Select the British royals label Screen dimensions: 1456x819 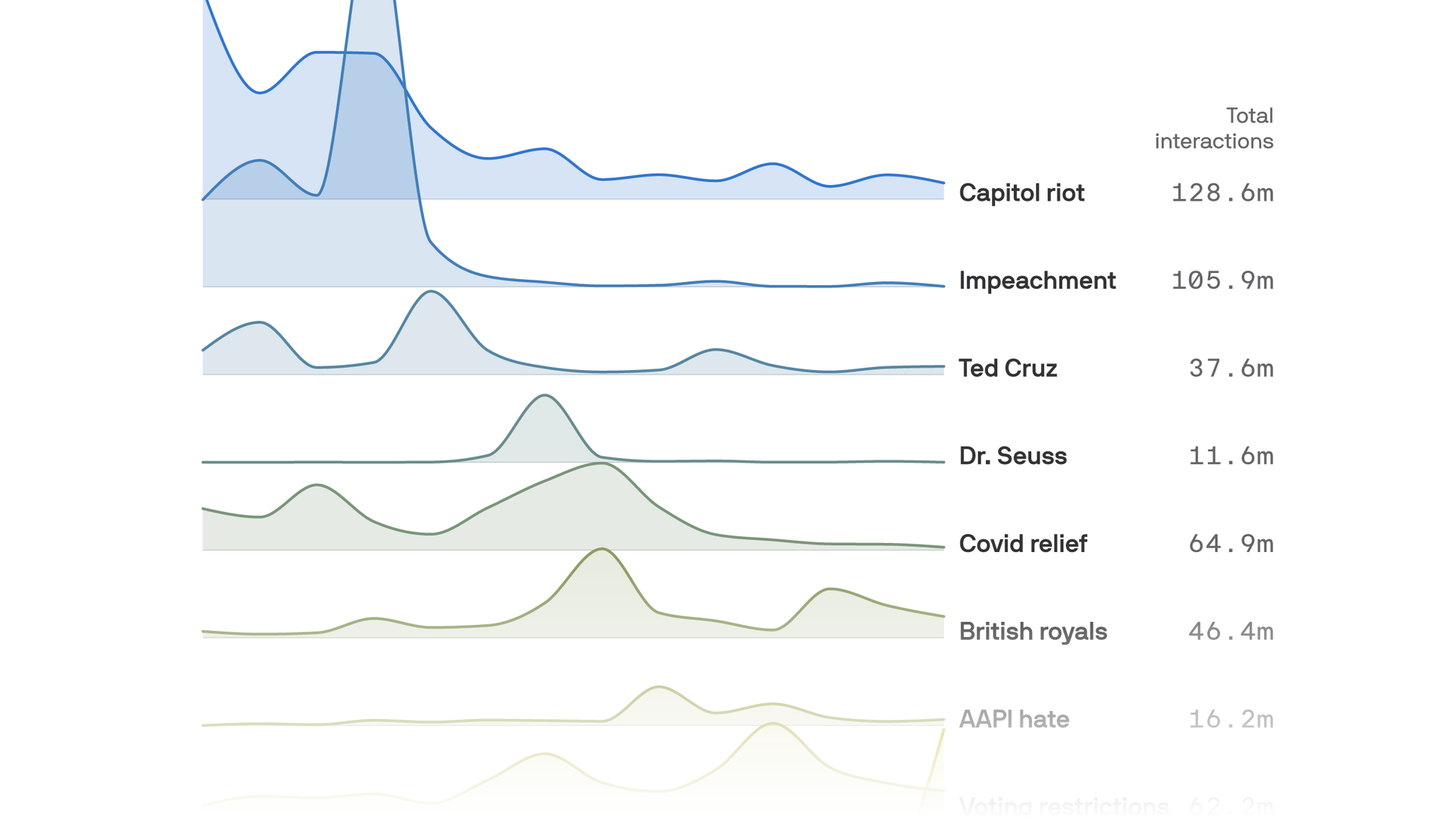coord(1032,632)
